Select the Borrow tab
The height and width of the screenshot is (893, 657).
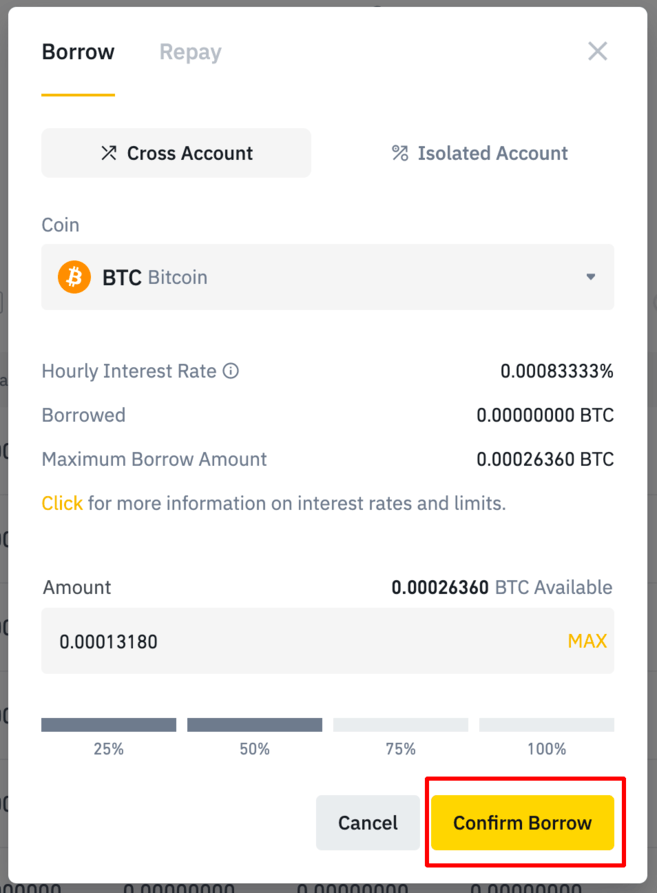[x=78, y=52]
